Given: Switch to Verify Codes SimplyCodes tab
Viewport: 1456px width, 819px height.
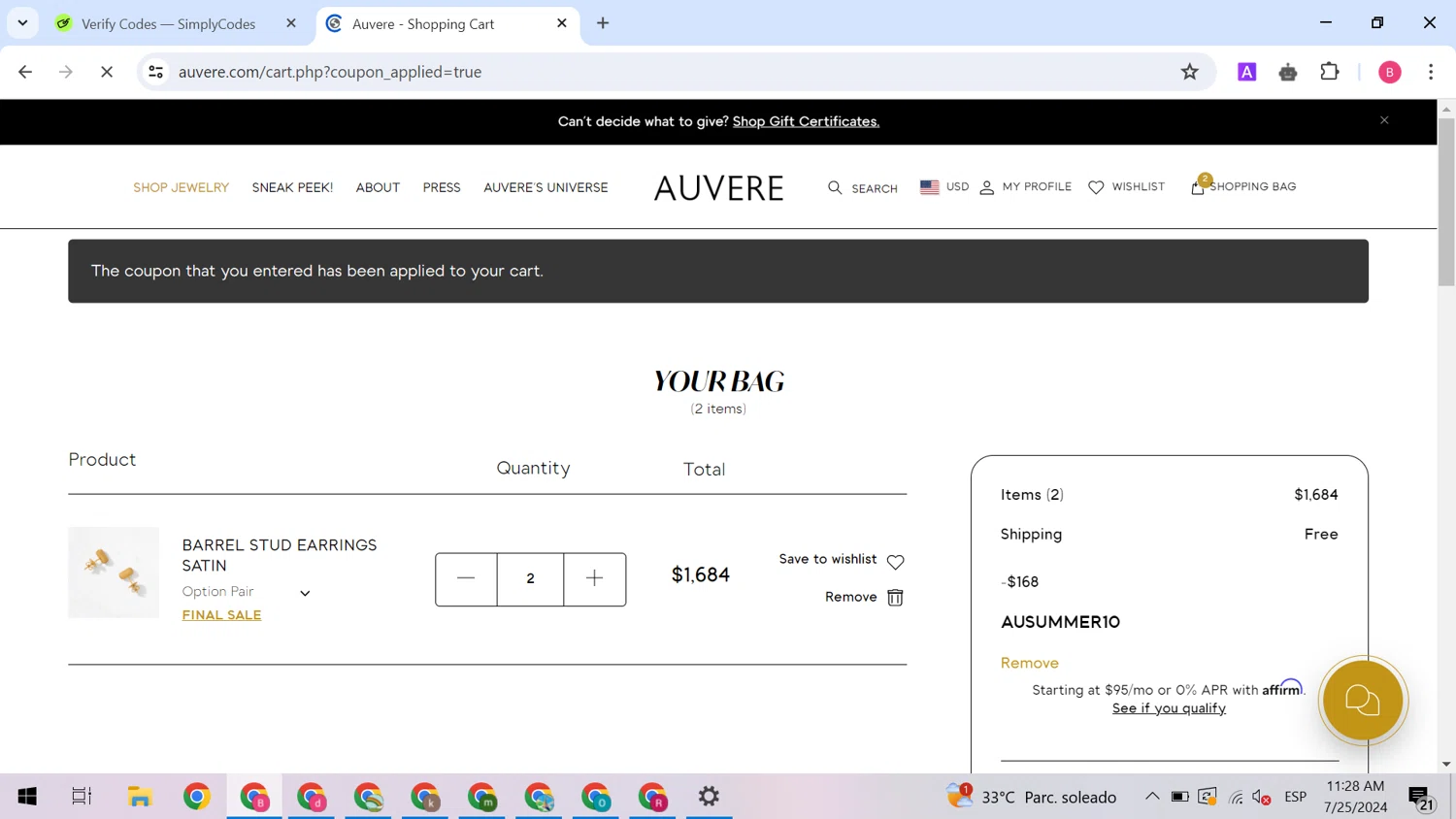Looking at the screenshot, I should coord(168,24).
